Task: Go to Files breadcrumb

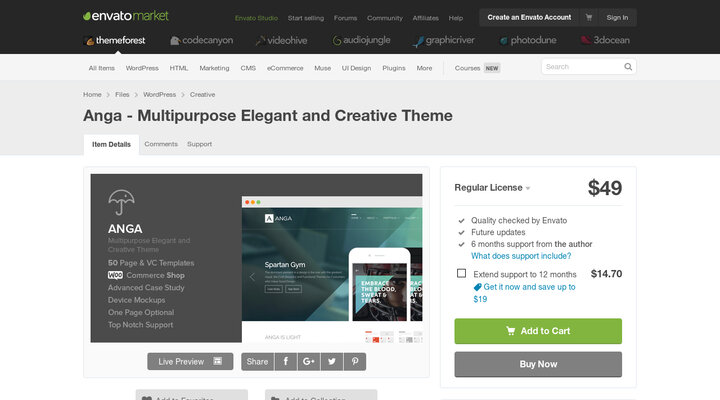Action: point(122,95)
